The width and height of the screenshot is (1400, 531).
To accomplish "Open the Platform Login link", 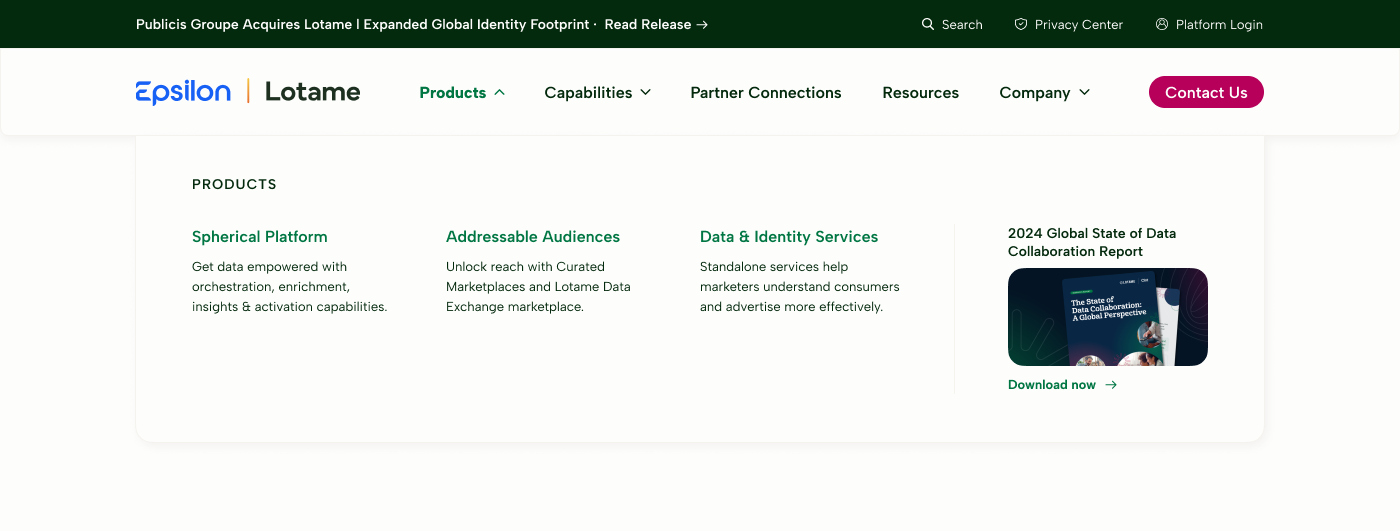I will [1219, 24].
